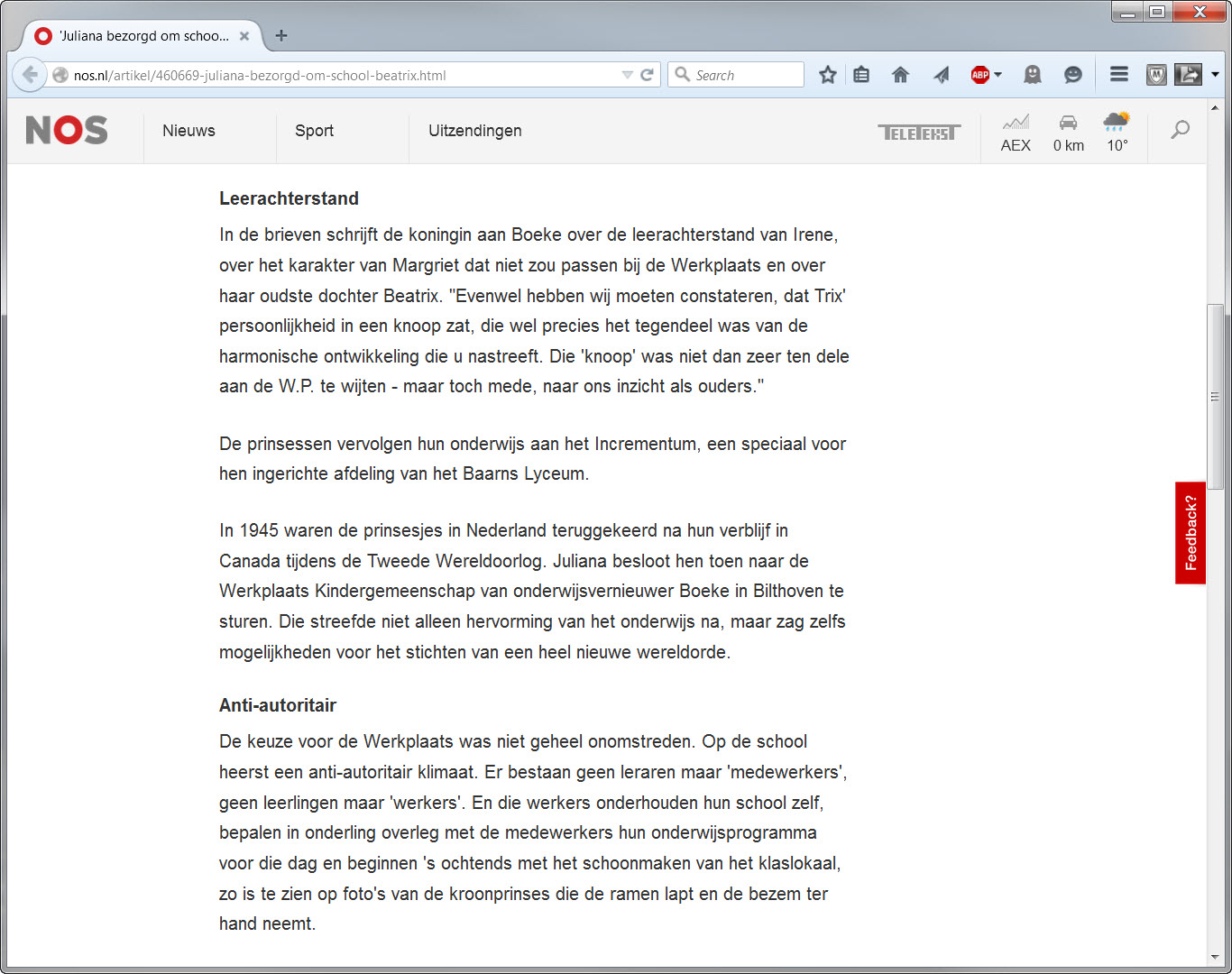
Task: Click the red Feedback? tab
Action: (1191, 533)
